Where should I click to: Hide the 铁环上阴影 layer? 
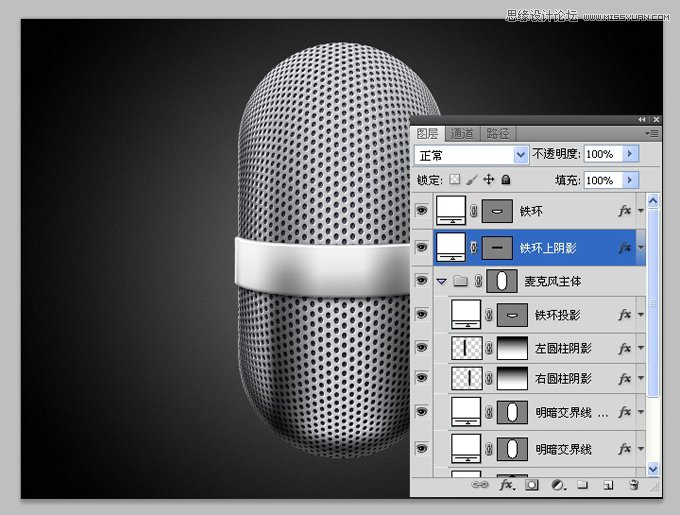point(422,248)
